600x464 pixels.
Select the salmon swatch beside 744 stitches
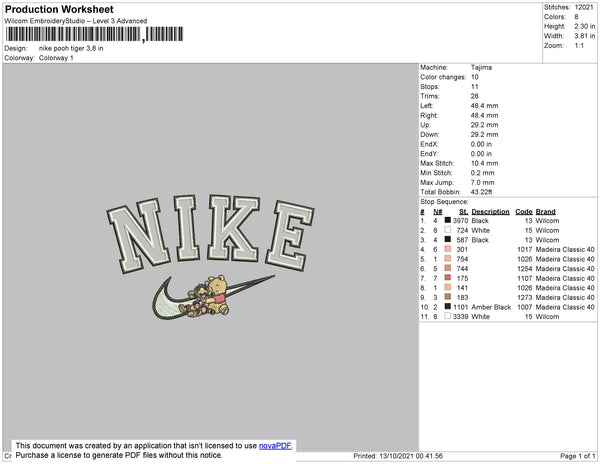(447, 268)
